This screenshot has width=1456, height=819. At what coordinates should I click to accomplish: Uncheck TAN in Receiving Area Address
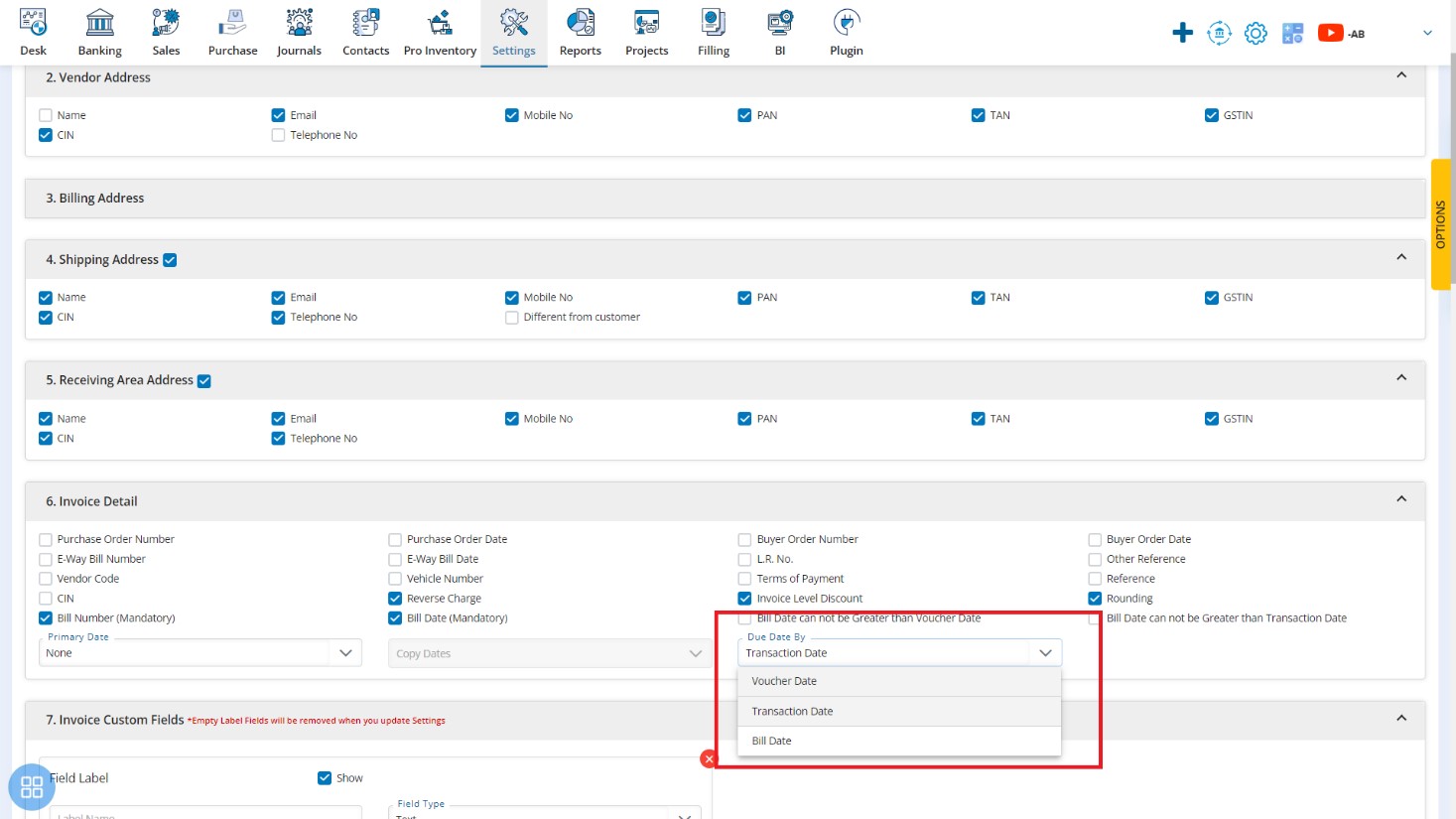pos(978,419)
